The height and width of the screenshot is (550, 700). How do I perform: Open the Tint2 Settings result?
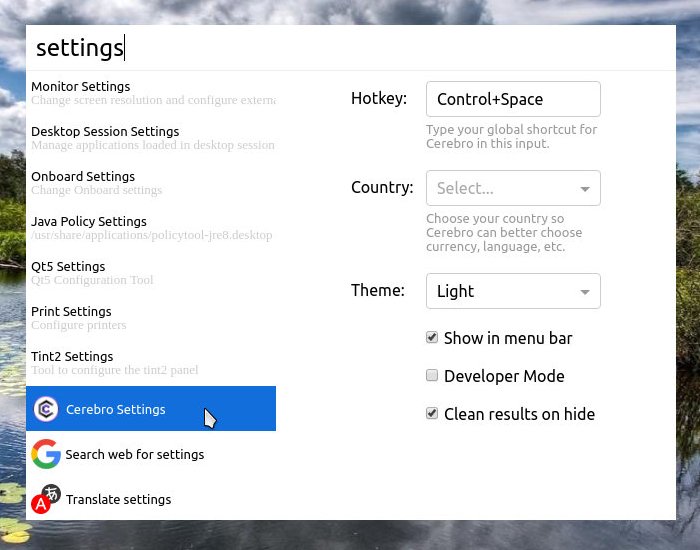click(151, 363)
